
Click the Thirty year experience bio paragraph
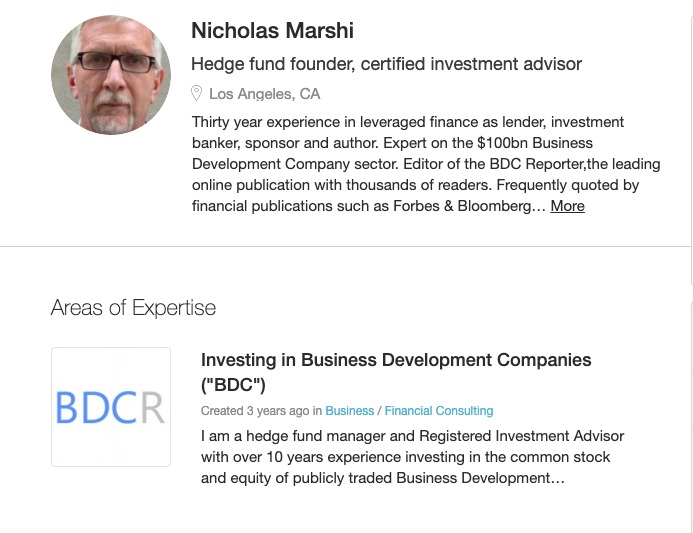click(x=426, y=164)
